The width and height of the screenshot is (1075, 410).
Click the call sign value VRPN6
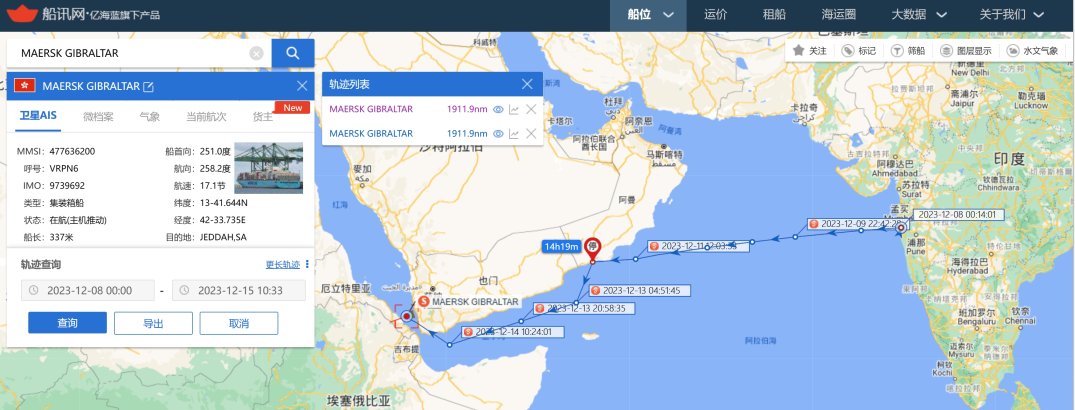point(64,168)
